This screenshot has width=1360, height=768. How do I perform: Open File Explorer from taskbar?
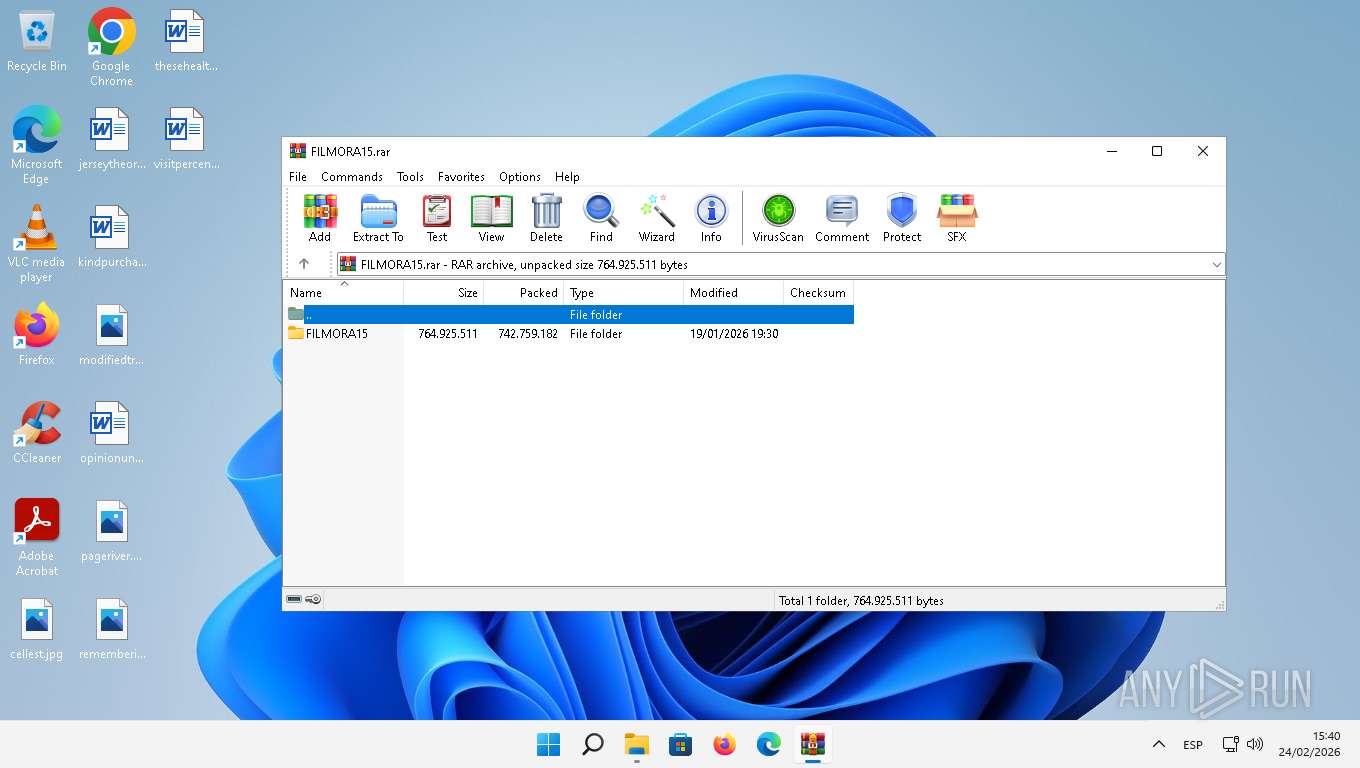click(x=636, y=744)
